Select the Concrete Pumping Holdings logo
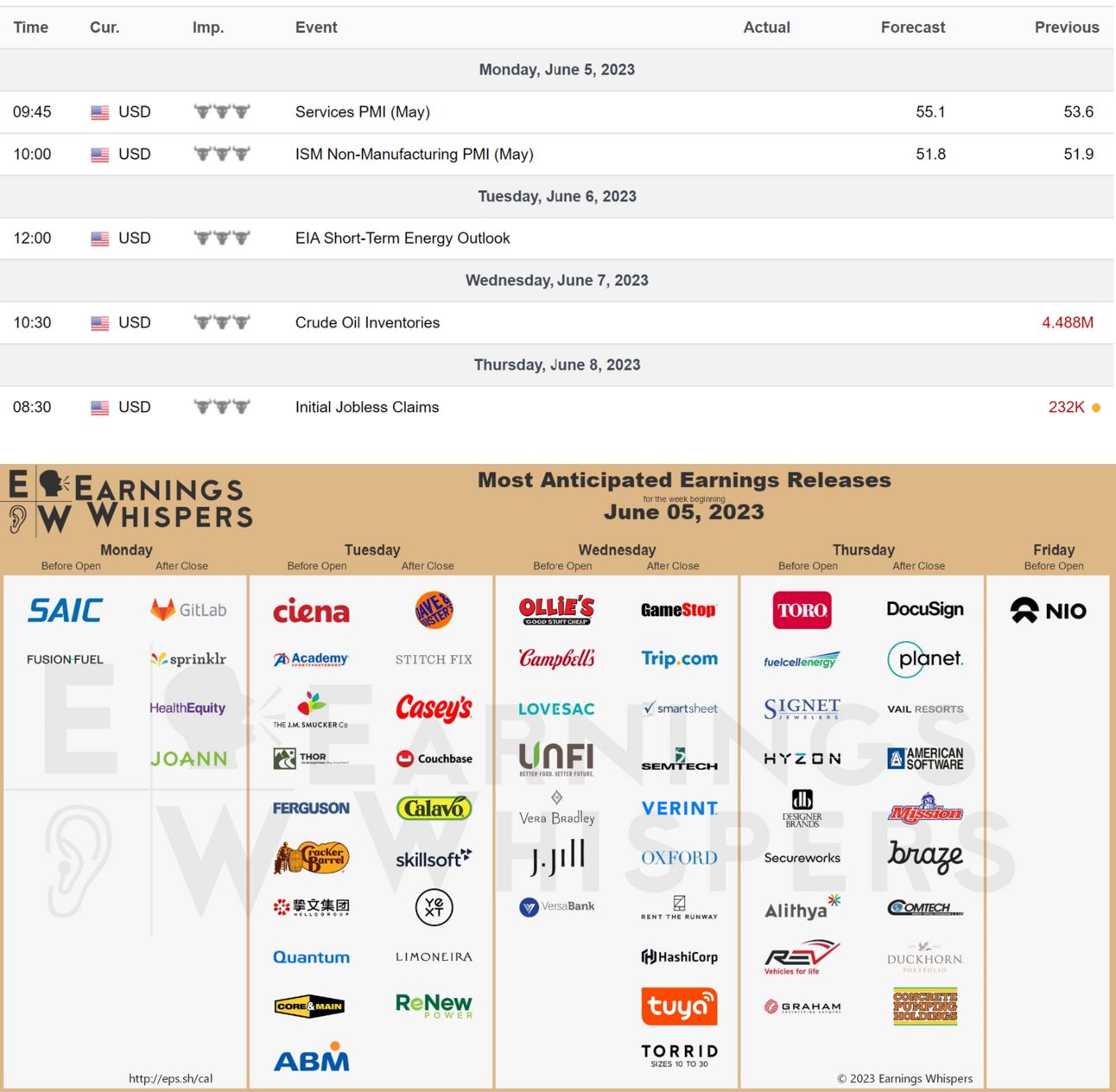Screen dimensions: 1116x1092 tap(925, 1006)
